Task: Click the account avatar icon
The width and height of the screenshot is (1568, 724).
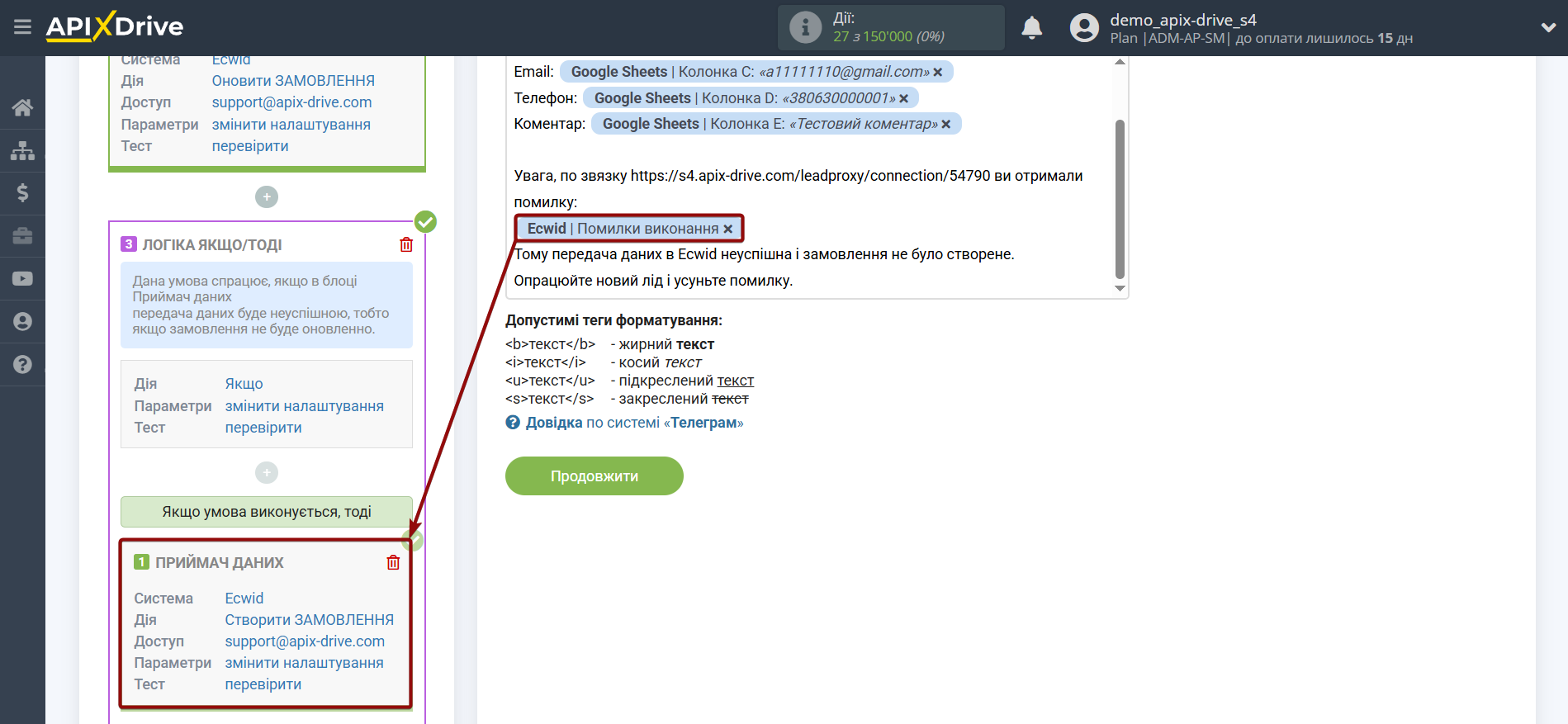Action: coord(1084,27)
